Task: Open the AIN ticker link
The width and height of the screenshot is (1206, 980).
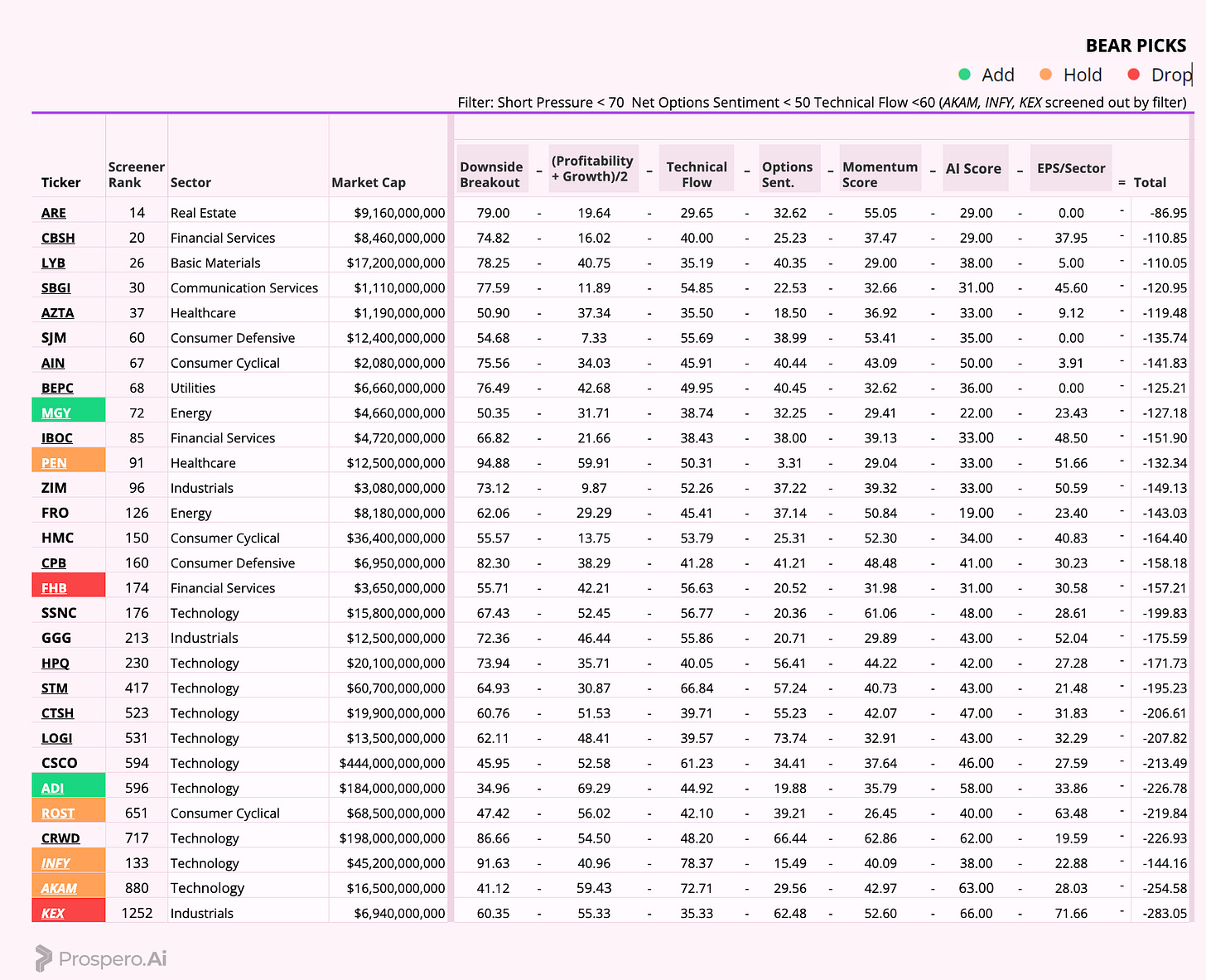Action: click(53, 363)
